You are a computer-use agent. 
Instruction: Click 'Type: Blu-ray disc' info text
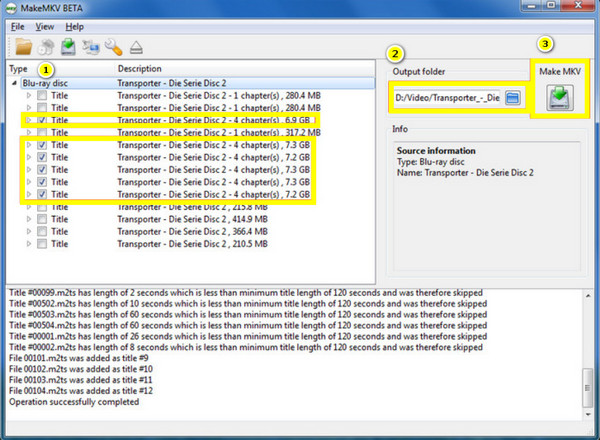[430, 161]
